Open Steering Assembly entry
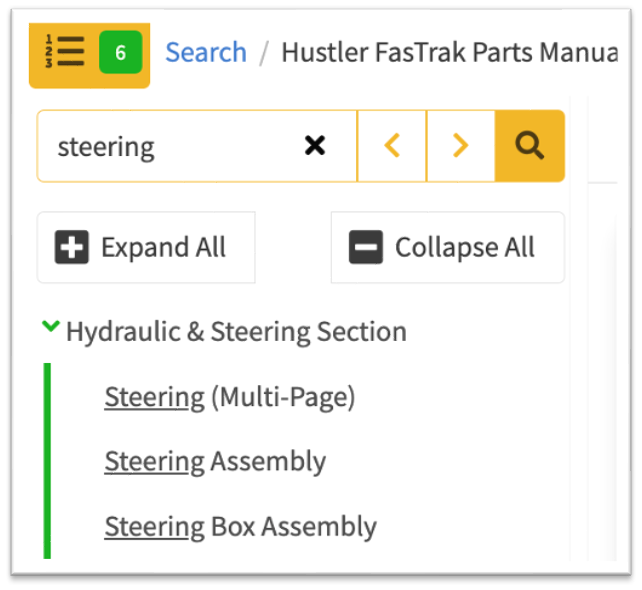 click(215, 462)
